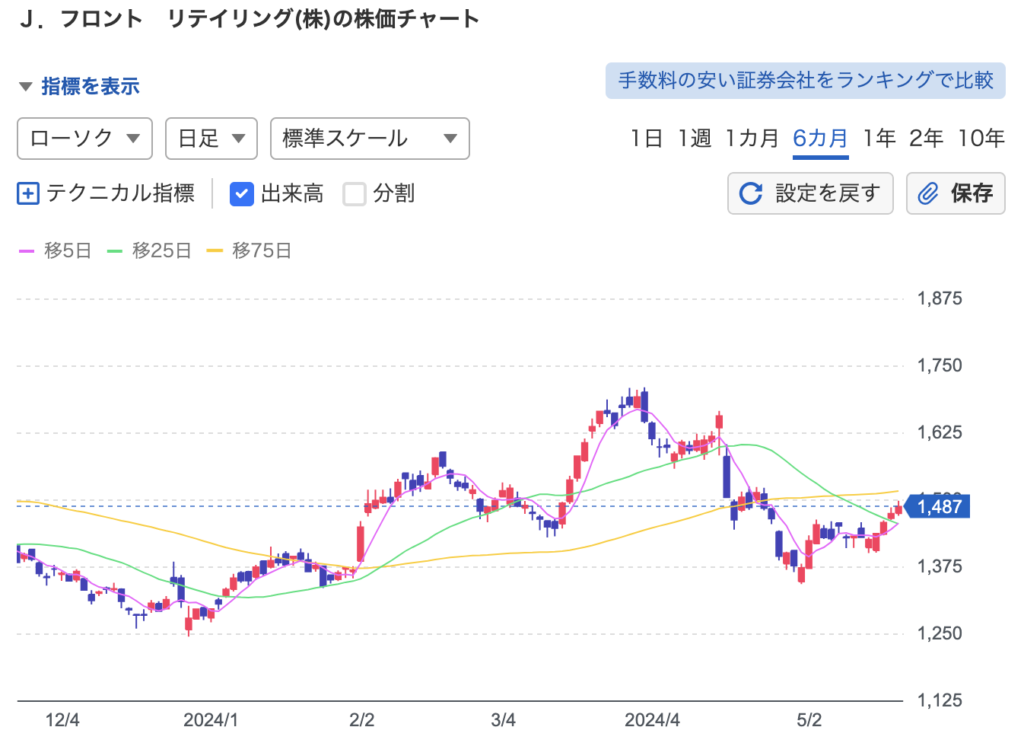The width and height of the screenshot is (1024, 743).
Task: Expand the 指標を表示 disclosure triangle
Action: [25, 86]
